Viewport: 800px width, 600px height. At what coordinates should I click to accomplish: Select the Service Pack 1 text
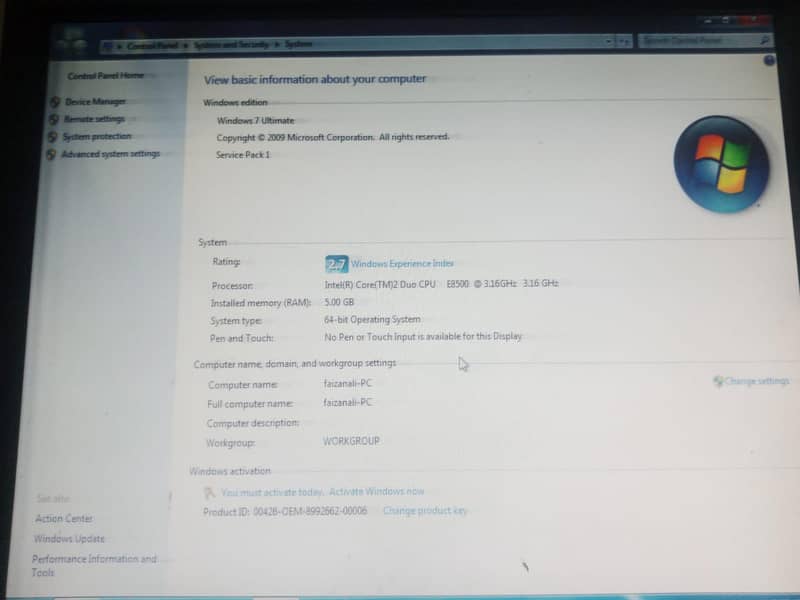[x=243, y=155]
